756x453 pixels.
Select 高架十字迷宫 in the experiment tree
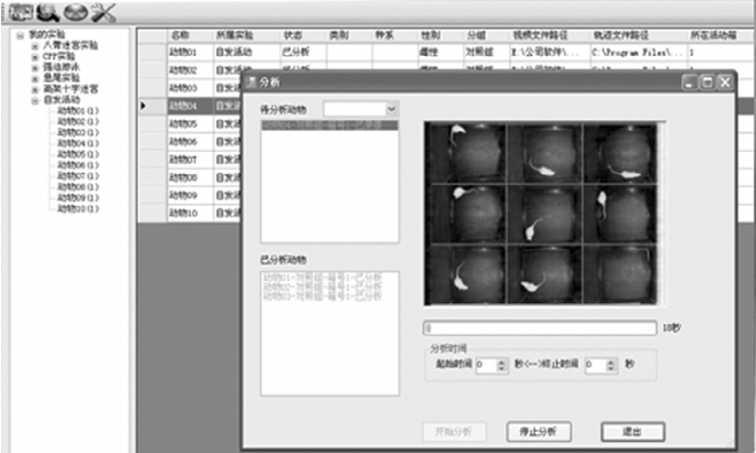click(x=70, y=89)
